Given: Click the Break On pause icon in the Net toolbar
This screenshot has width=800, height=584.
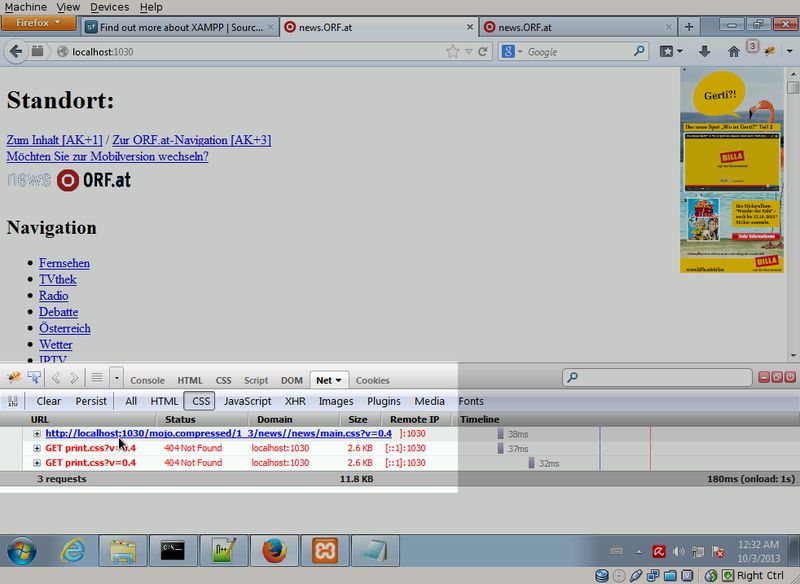Looking at the screenshot, I should click(14, 401).
